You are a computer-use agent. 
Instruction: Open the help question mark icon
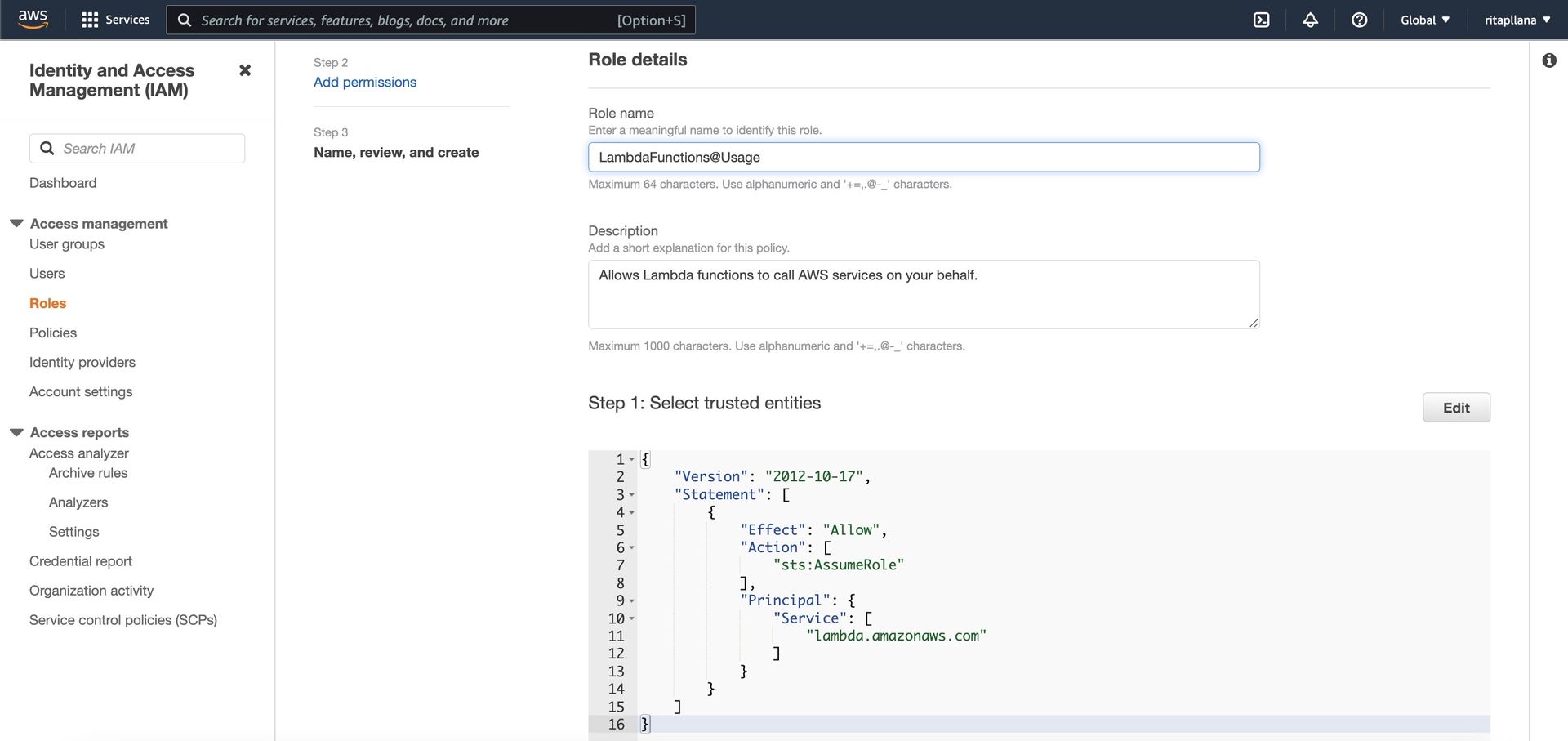click(x=1359, y=20)
